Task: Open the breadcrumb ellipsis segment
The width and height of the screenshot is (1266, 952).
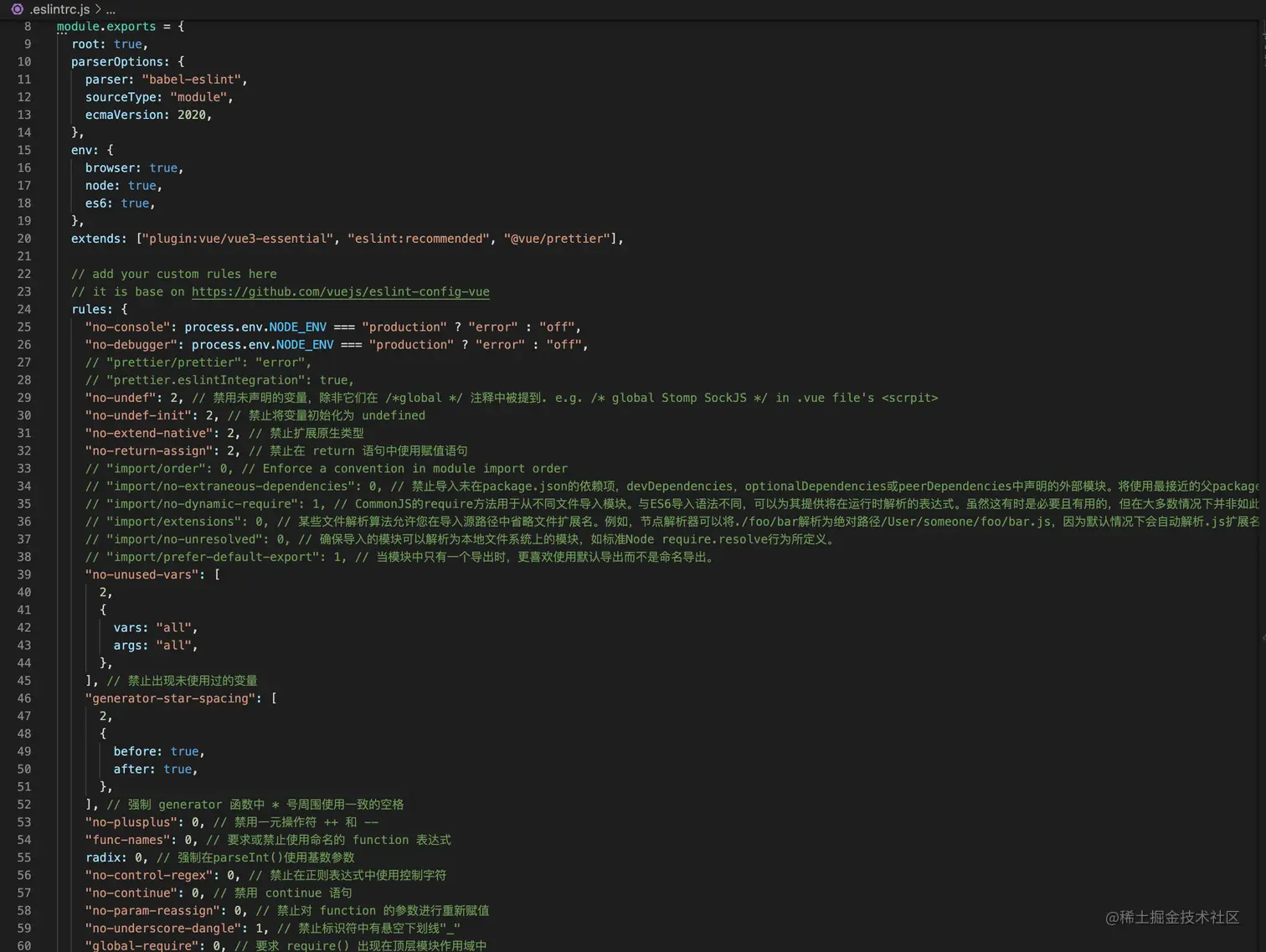Action: tap(111, 9)
